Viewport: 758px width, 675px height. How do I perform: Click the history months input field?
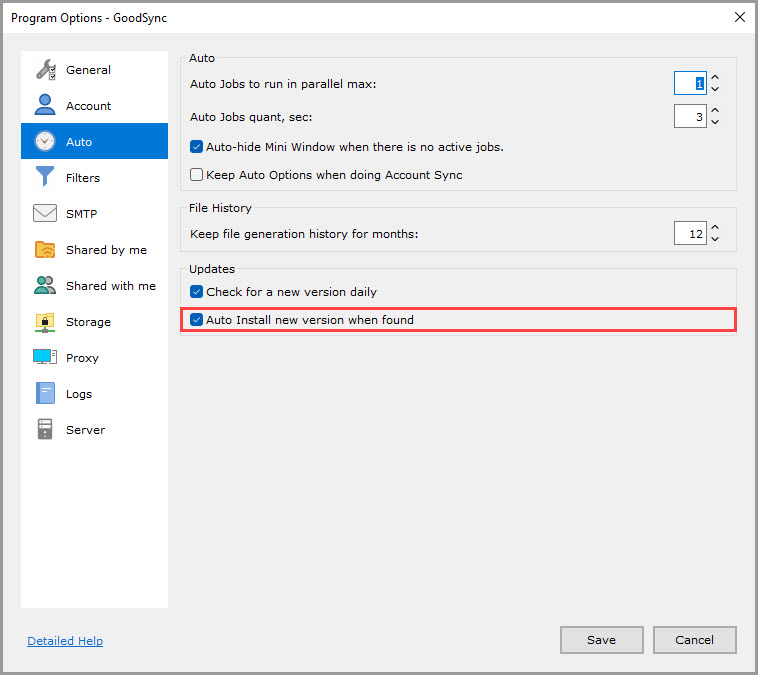(x=690, y=233)
